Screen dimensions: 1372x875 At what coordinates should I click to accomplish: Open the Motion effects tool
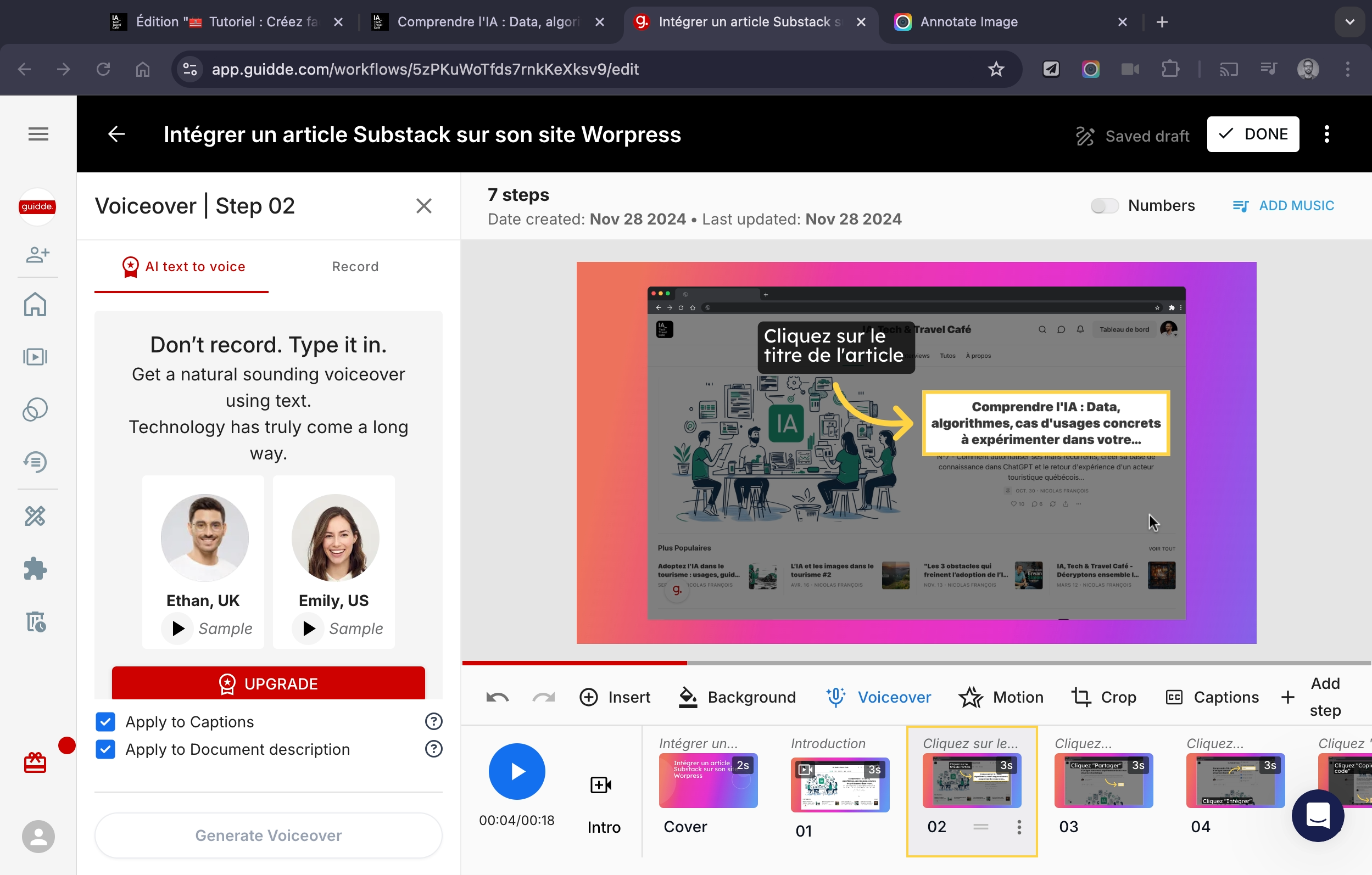coord(1001,697)
